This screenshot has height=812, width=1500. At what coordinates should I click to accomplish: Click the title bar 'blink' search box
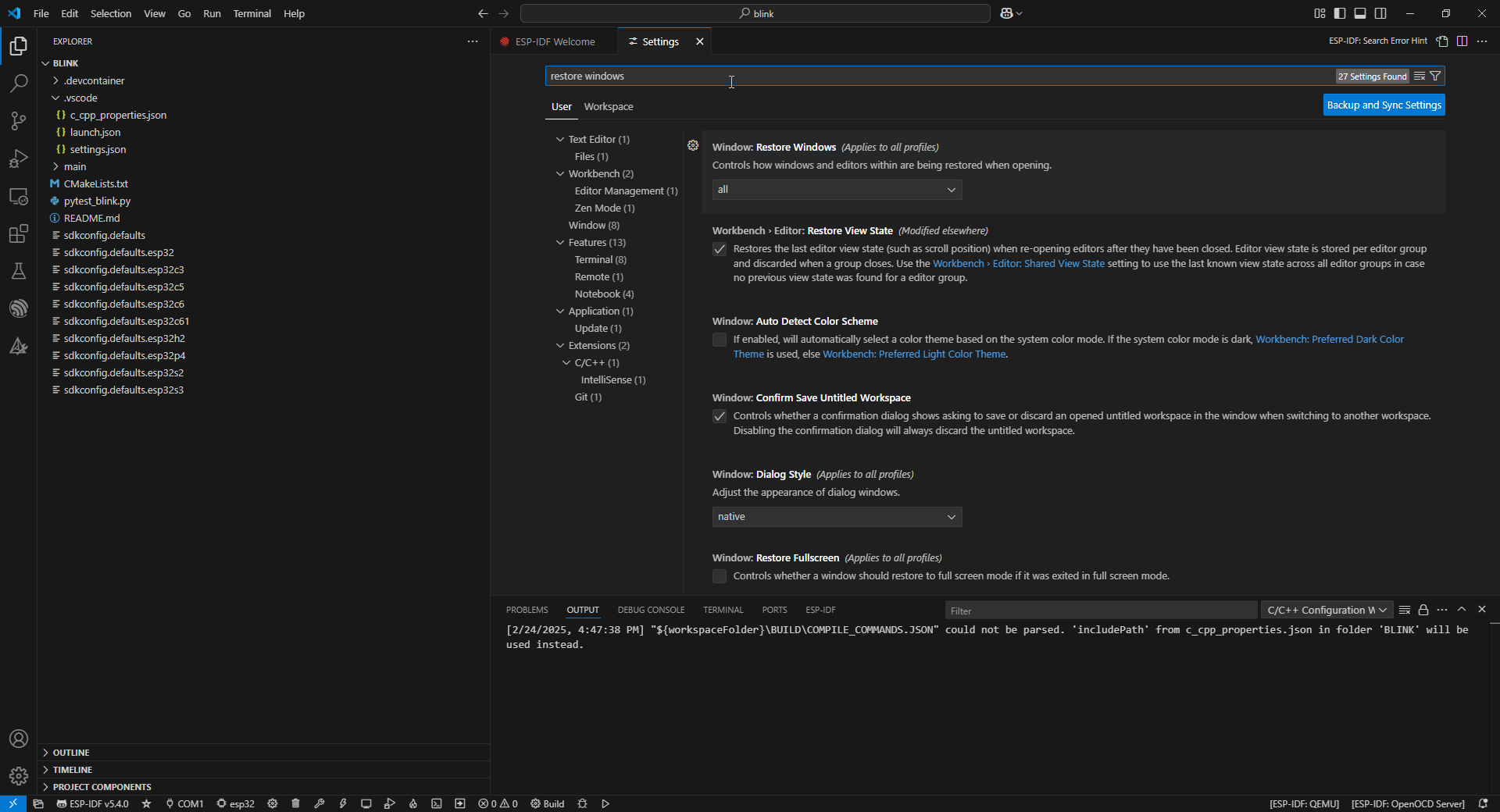coord(755,13)
